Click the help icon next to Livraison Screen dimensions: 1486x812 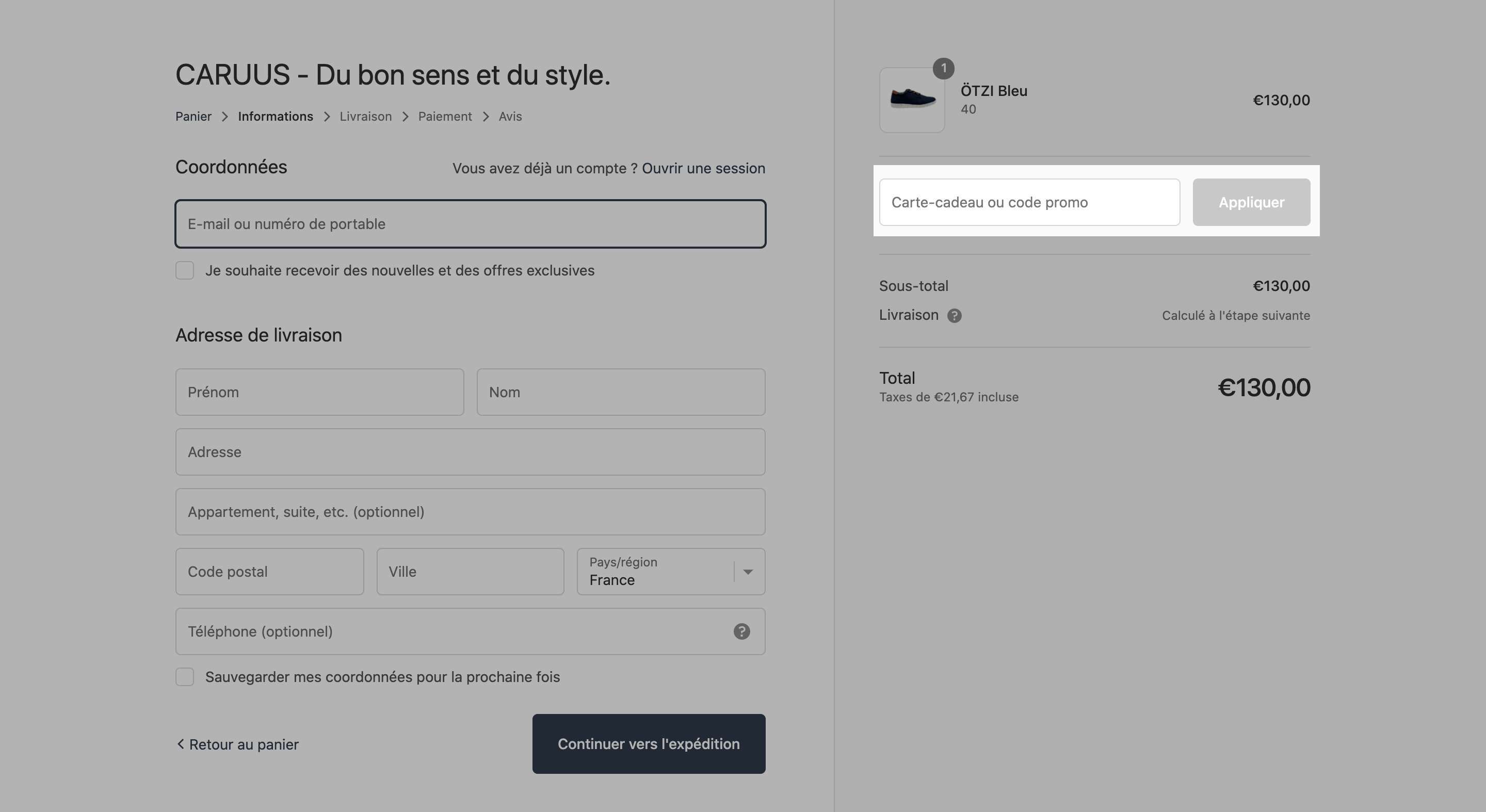[954, 315]
